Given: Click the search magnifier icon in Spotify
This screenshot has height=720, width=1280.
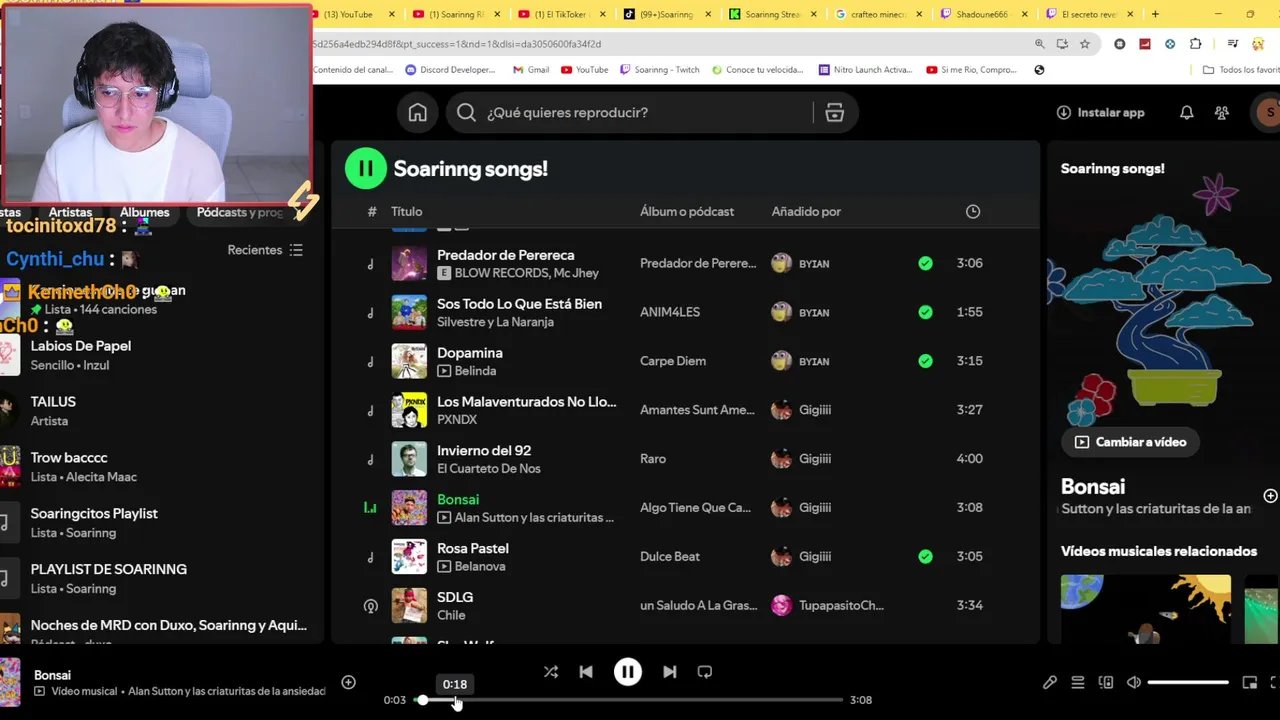Looking at the screenshot, I should point(466,113).
